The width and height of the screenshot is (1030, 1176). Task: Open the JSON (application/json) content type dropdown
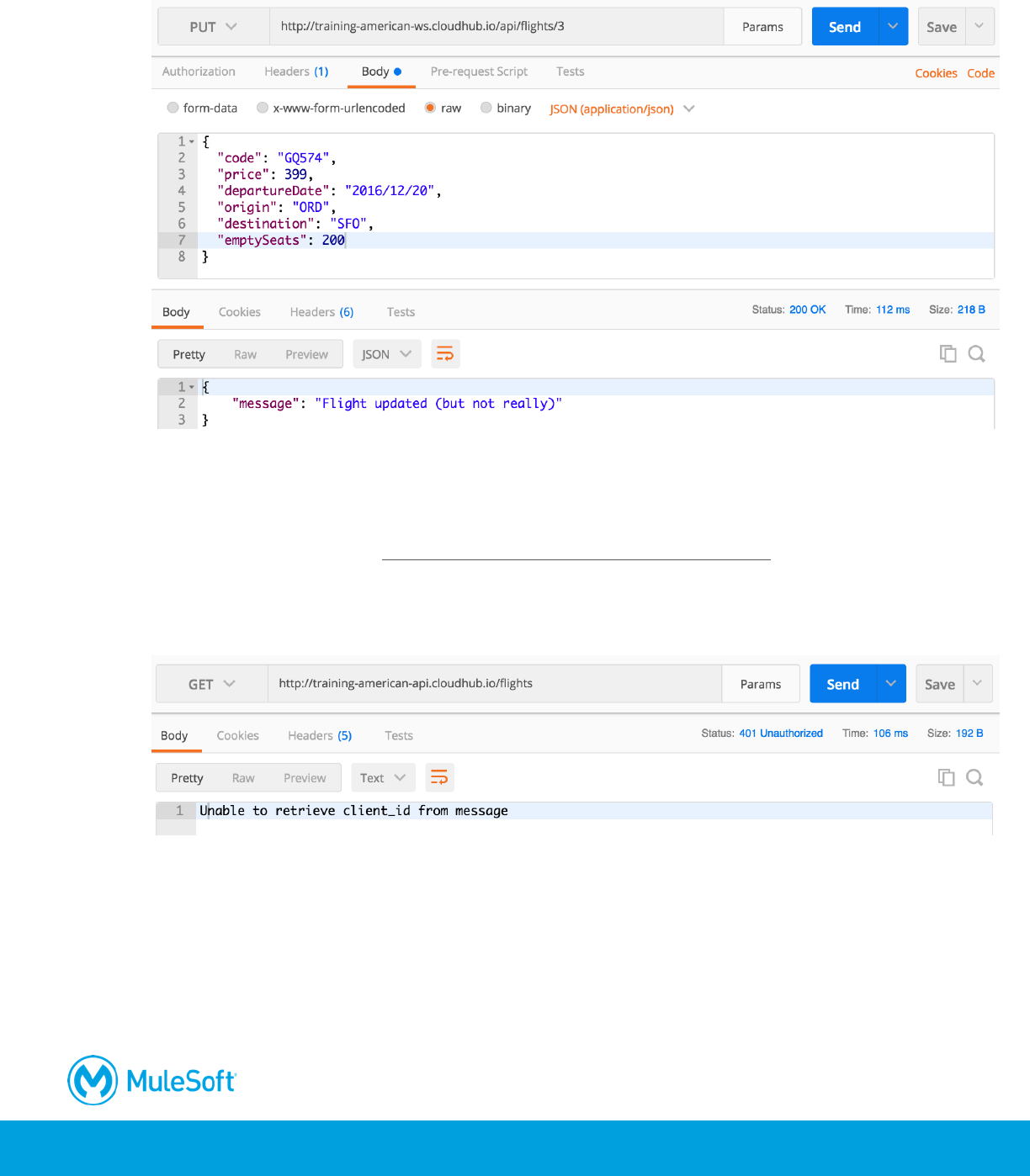[622, 109]
